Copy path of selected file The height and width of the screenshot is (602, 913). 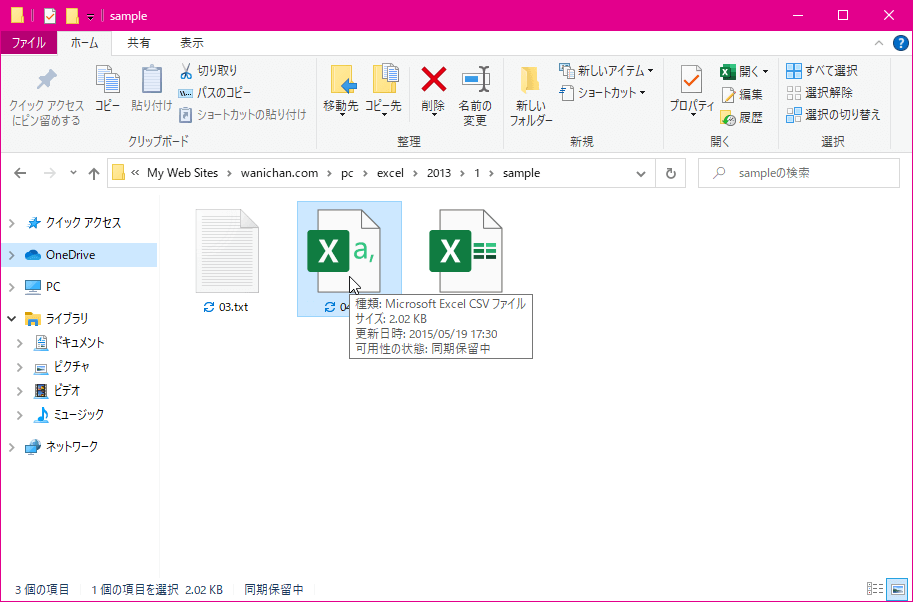[215, 93]
